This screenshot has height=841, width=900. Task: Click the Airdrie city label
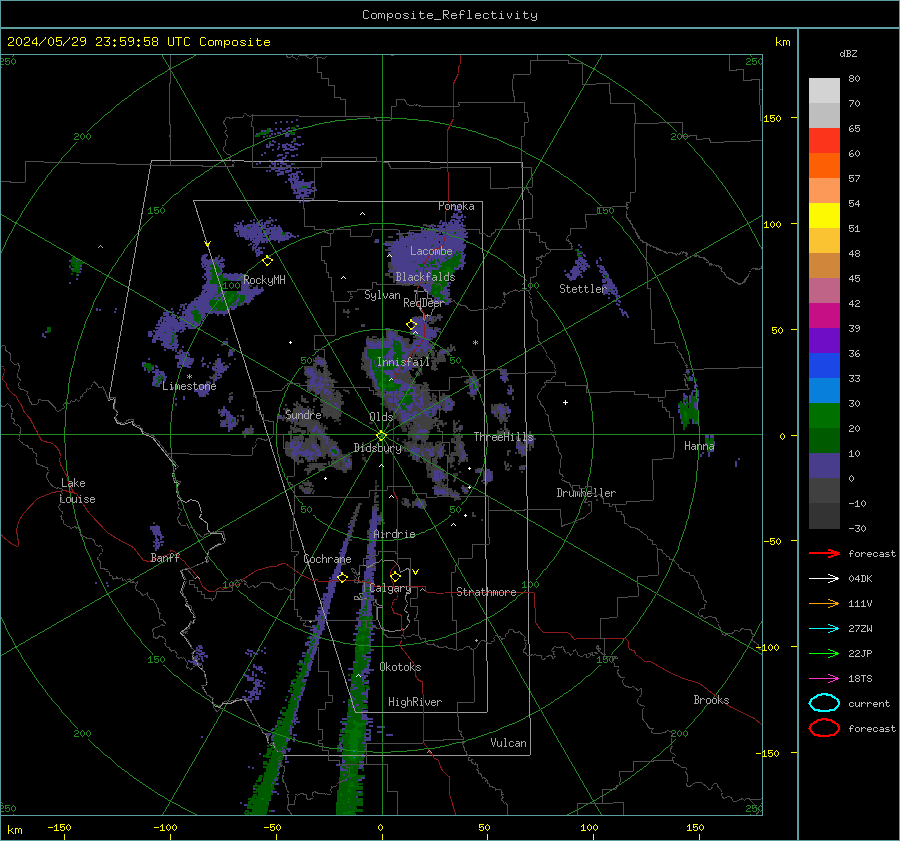pyautogui.click(x=394, y=534)
